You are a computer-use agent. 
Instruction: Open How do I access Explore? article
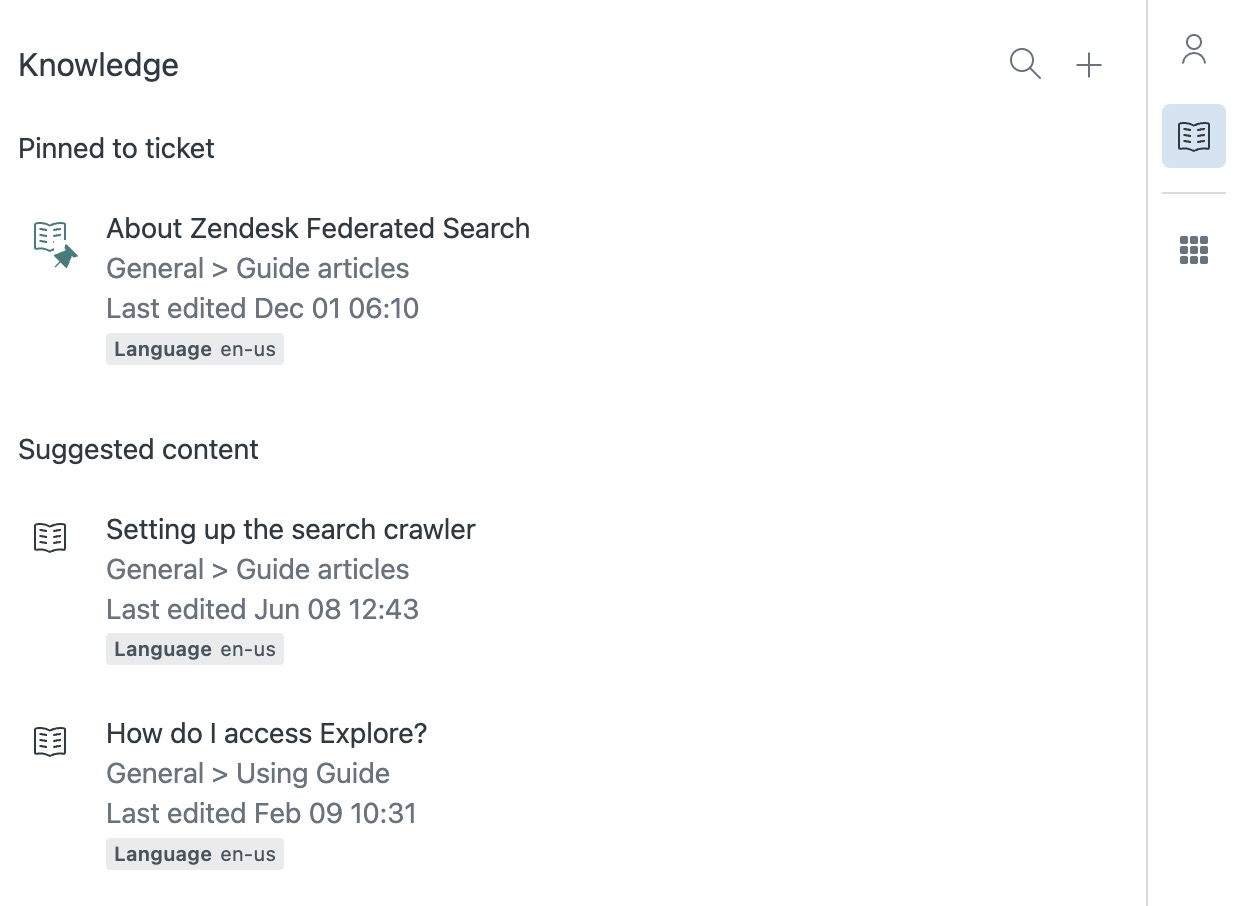pos(266,733)
